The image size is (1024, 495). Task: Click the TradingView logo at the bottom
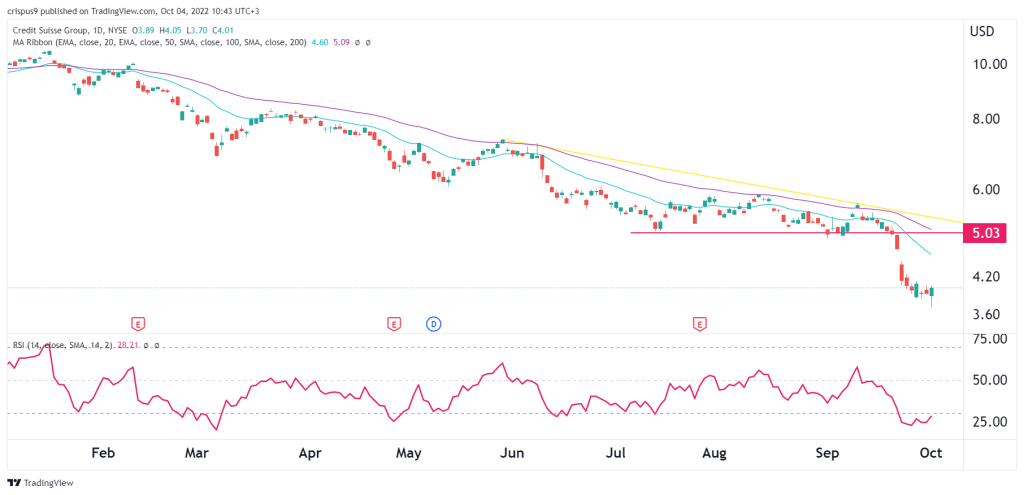tap(40, 483)
